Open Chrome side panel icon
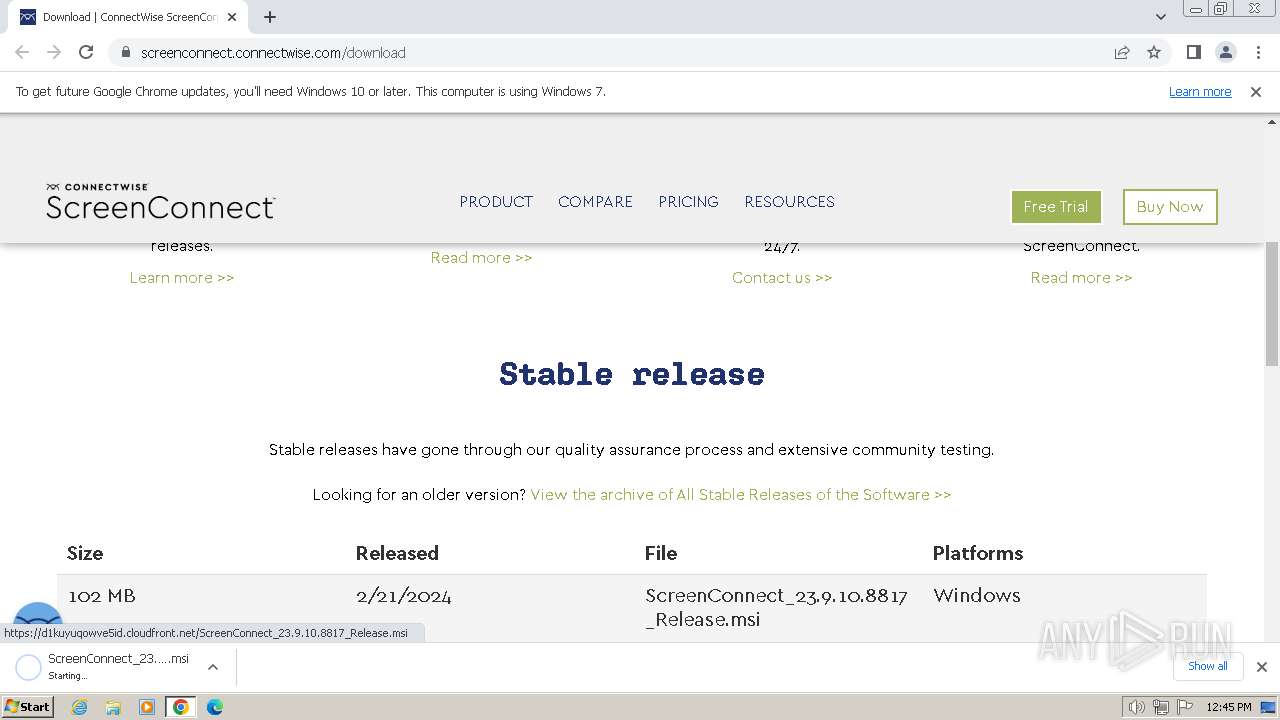The height and width of the screenshot is (720, 1280). tap(1193, 52)
